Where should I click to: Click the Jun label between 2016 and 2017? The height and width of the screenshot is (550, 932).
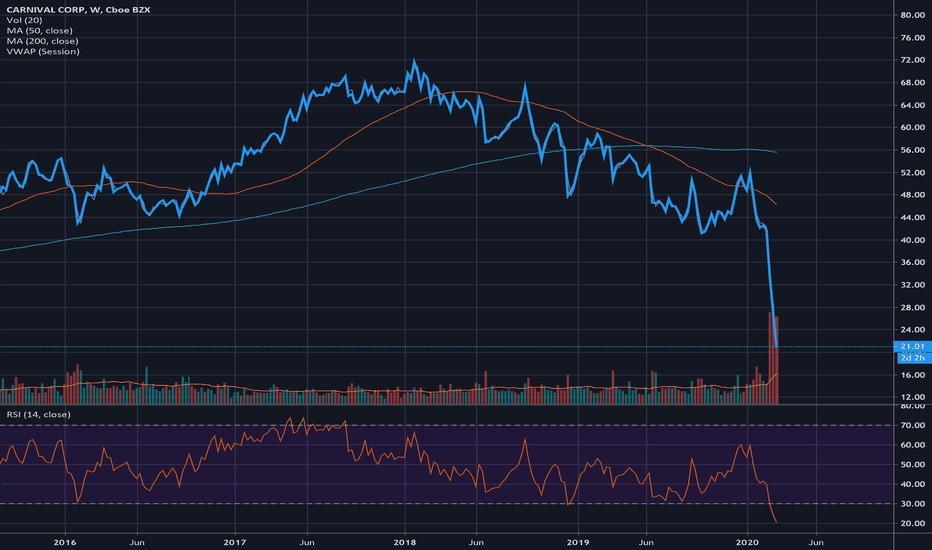click(x=137, y=542)
